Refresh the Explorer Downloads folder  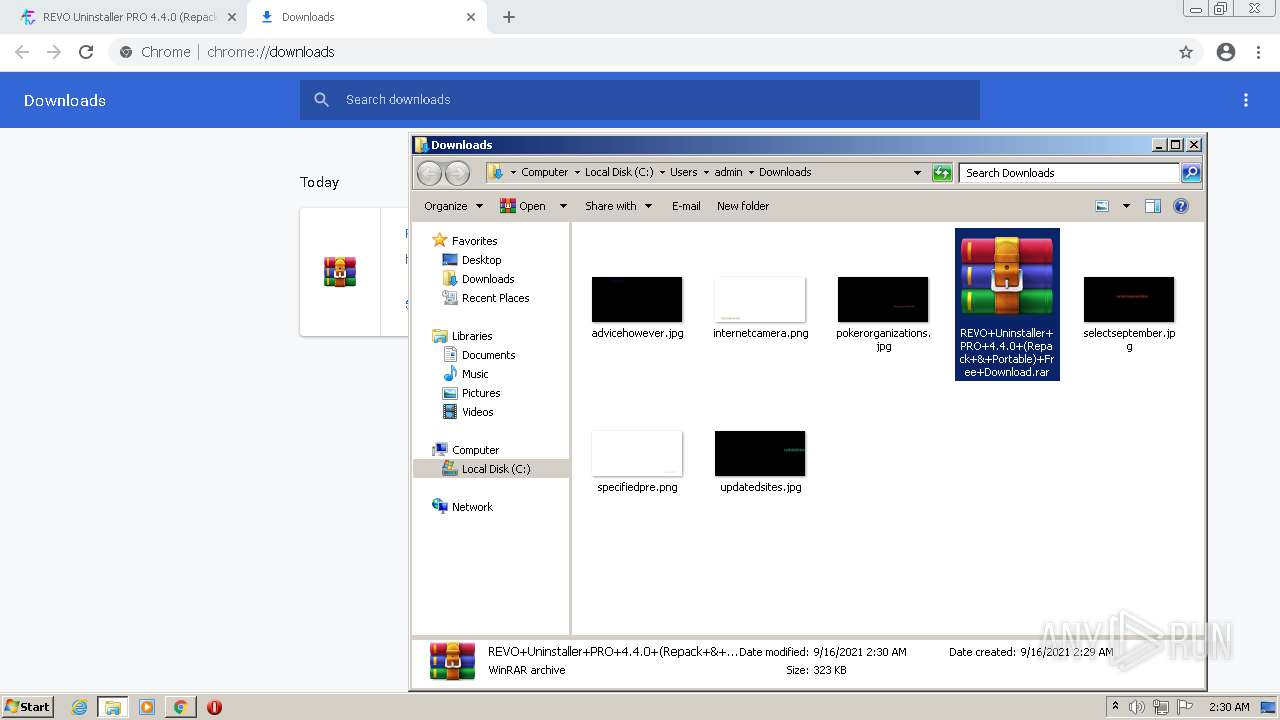pyautogui.click(x=942, y=173)
